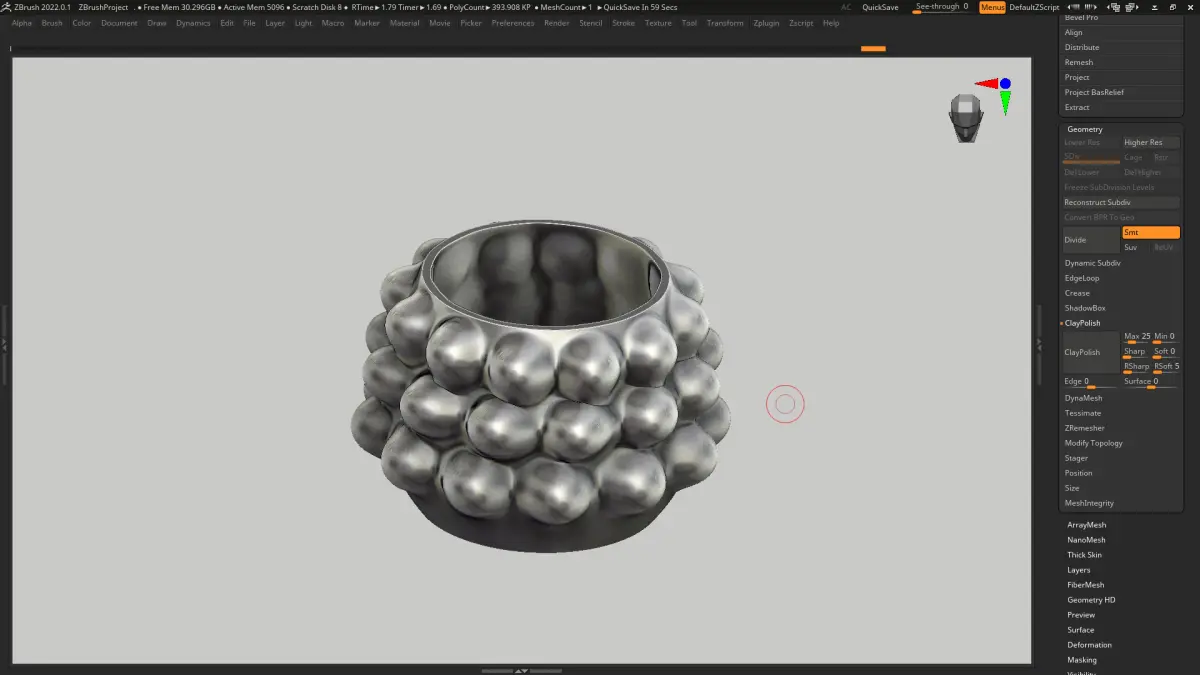Click the left tray arrows layout icon
Image resolution: width=1200 pixels, height=675 pixels.
(1073, 7)
